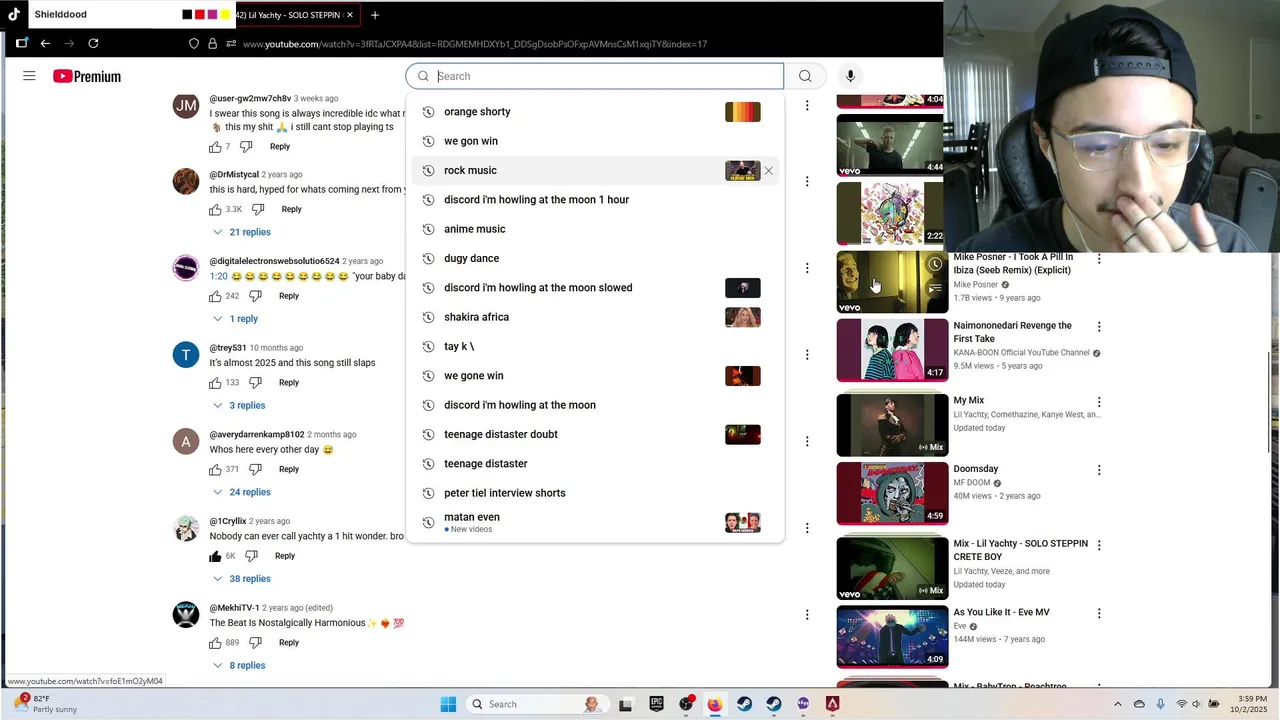Open Apex Legends taskbar icon

click(832, 704)
